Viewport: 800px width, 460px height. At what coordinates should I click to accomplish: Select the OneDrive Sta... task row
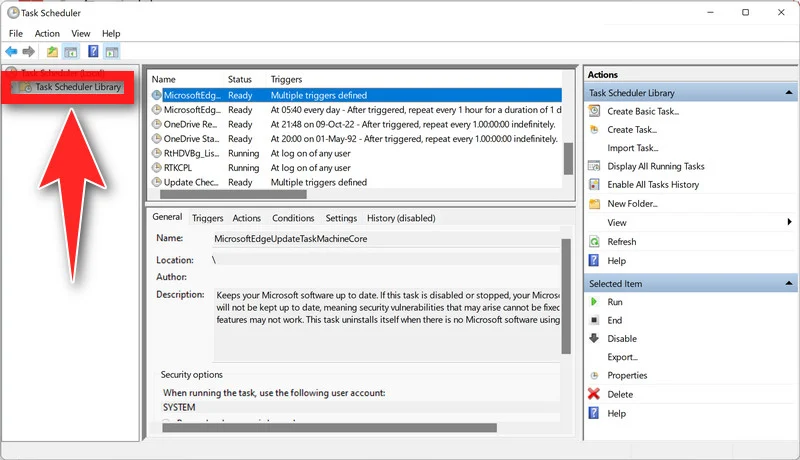[356, 139]
